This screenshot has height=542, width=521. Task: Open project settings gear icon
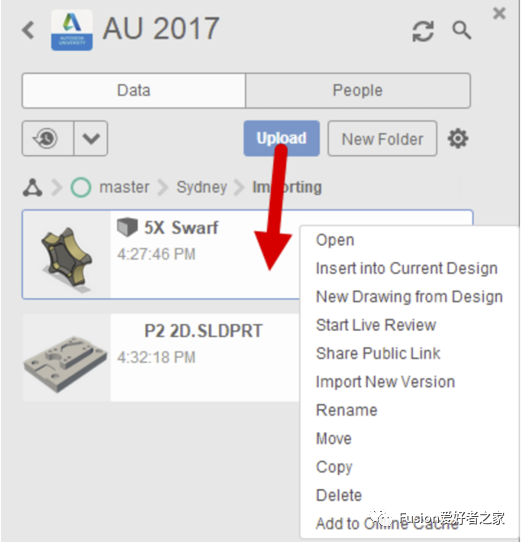point(458,139)
